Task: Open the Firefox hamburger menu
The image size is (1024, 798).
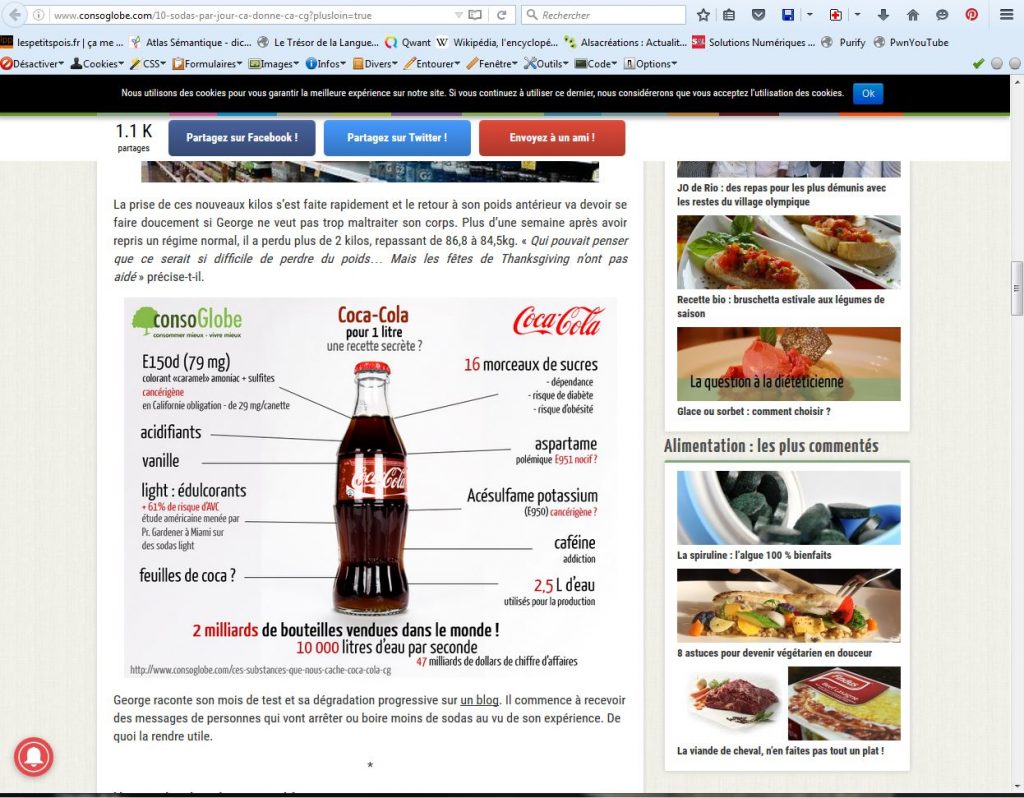Action: (x=1006, y=15)
